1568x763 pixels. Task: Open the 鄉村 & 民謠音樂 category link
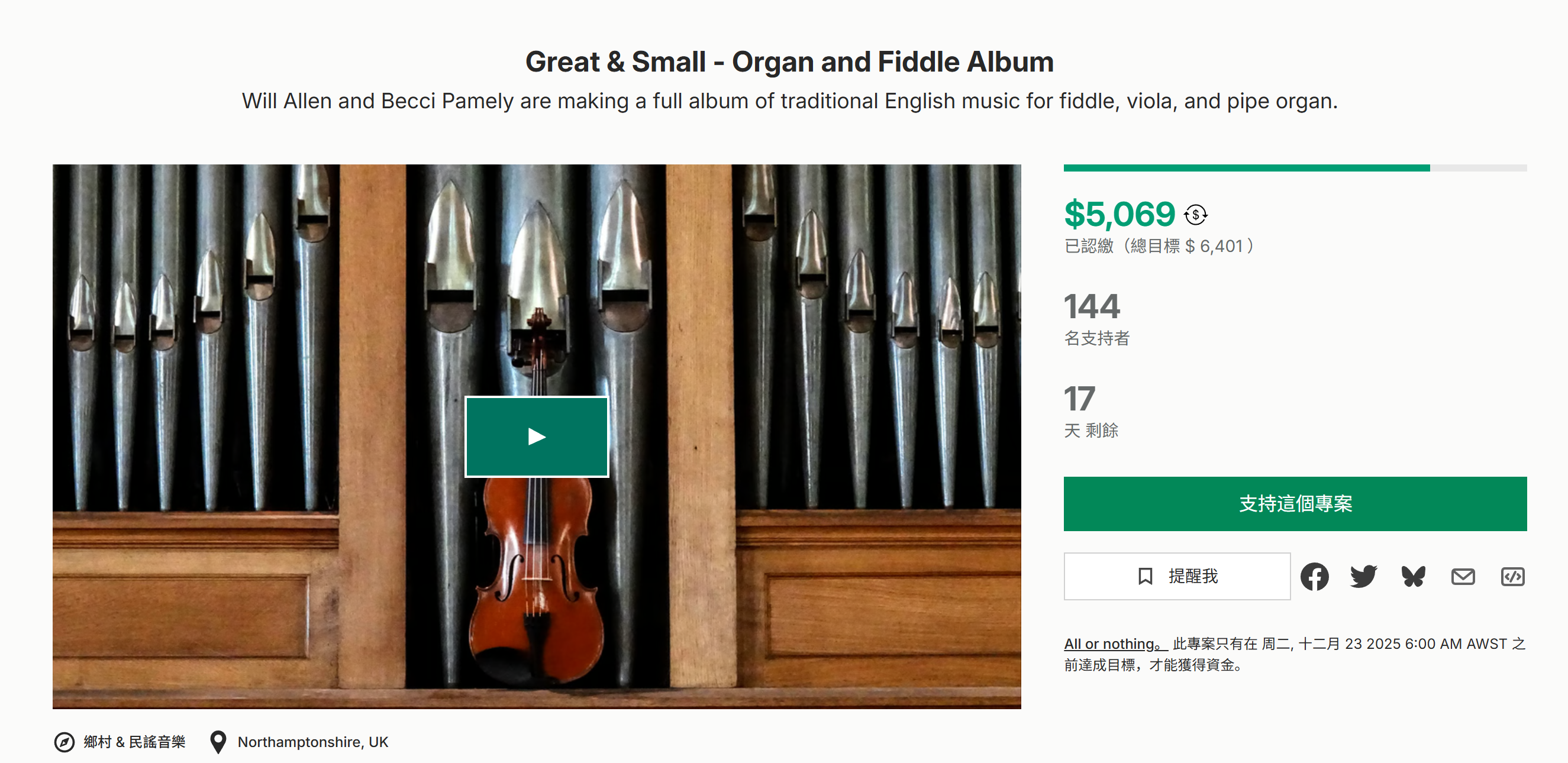tap(134, 742)
